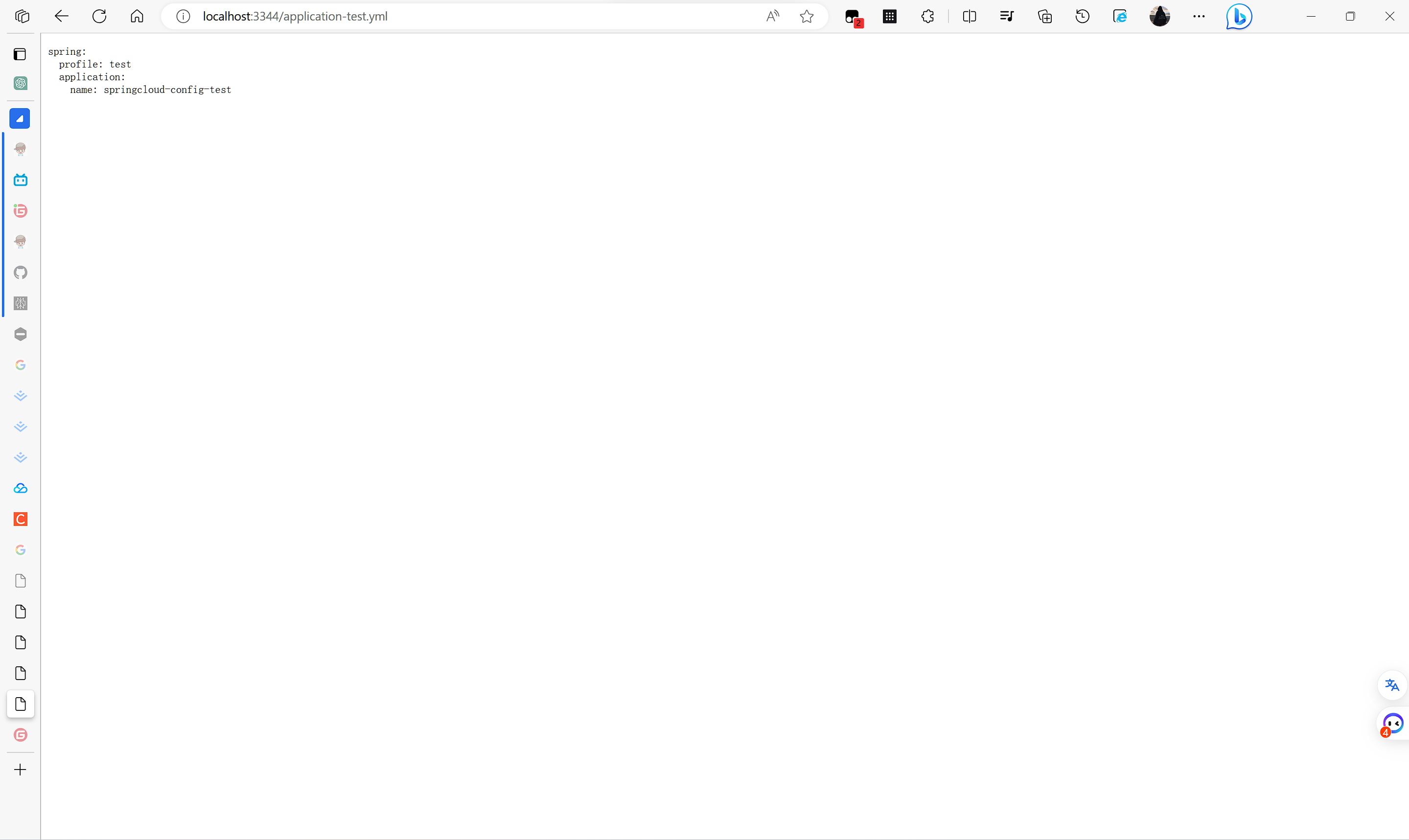Screen dimensions: 1409x840
Task: Open the read aloud feature
Action: (x=772, y=17)
